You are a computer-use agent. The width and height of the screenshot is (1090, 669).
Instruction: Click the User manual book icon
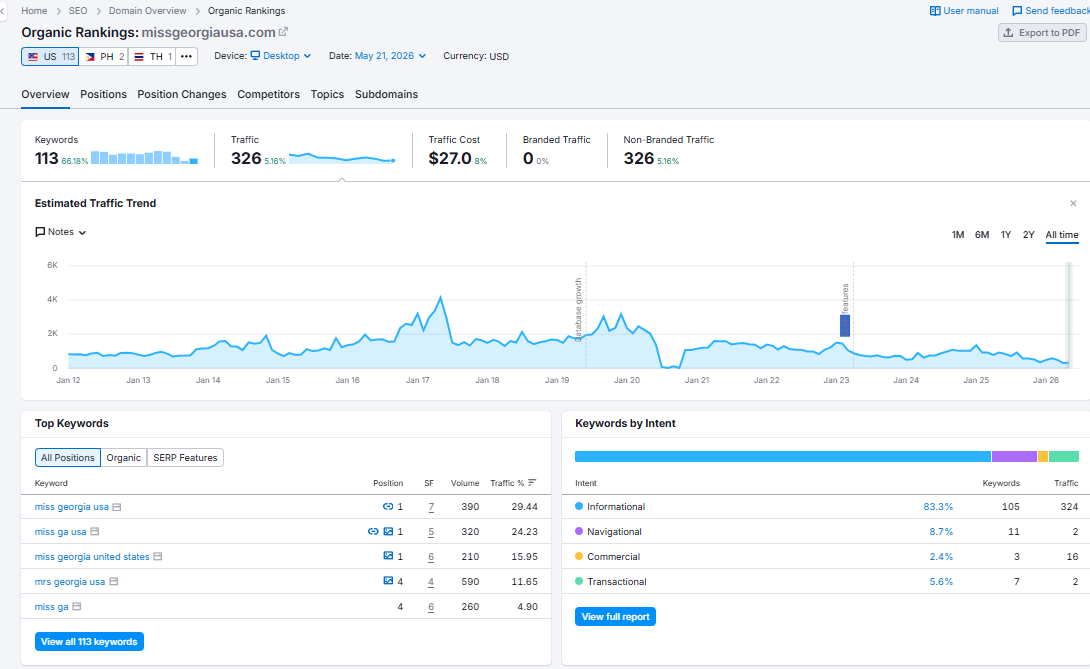pos(935,11)
